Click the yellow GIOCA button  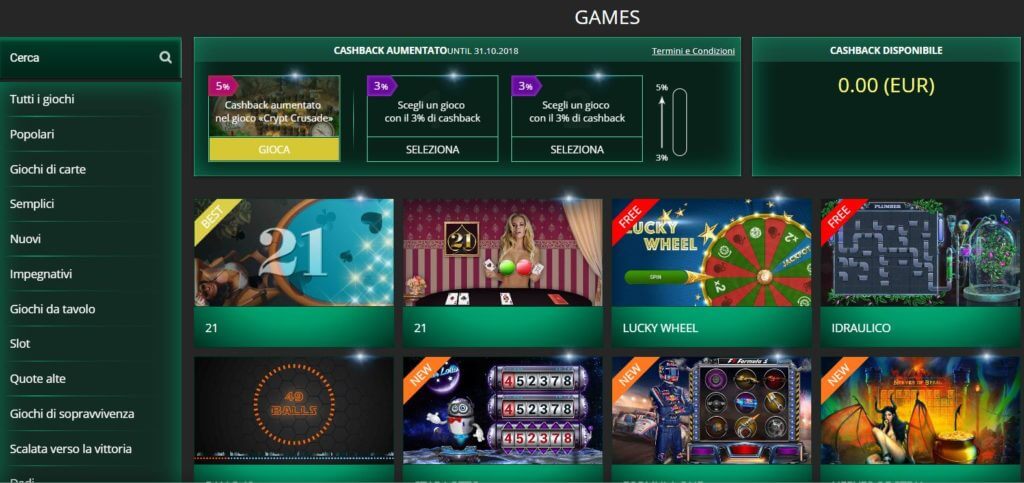point(274,149)
